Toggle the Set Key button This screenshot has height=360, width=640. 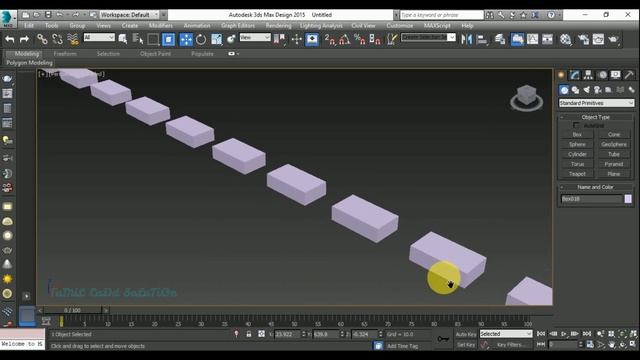point(466,345)
